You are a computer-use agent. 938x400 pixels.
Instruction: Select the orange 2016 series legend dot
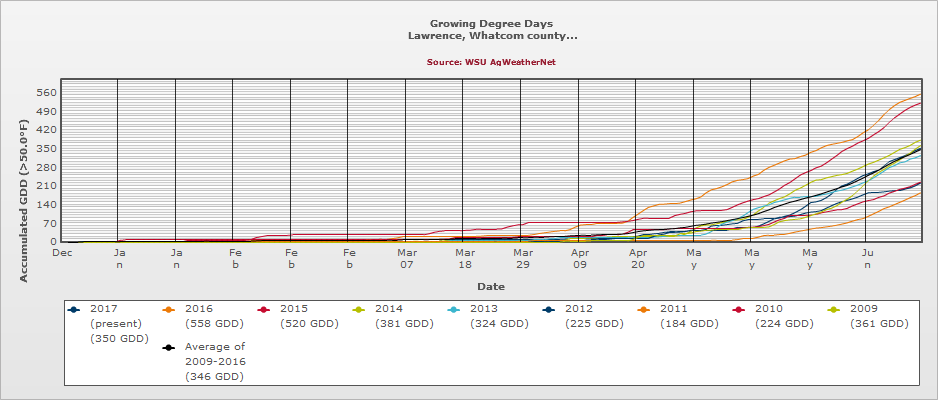(168, 310)
